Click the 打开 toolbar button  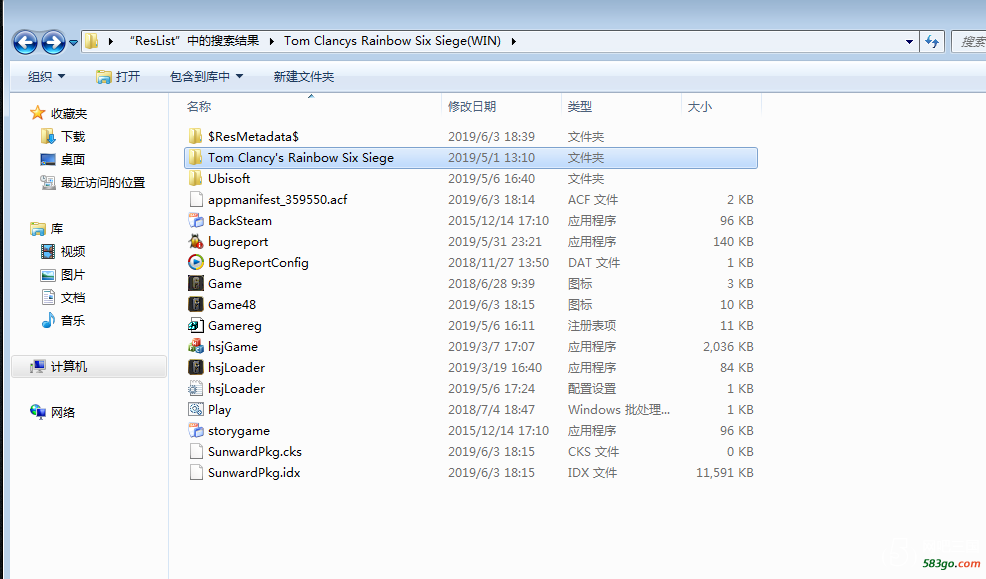(118, 77)
